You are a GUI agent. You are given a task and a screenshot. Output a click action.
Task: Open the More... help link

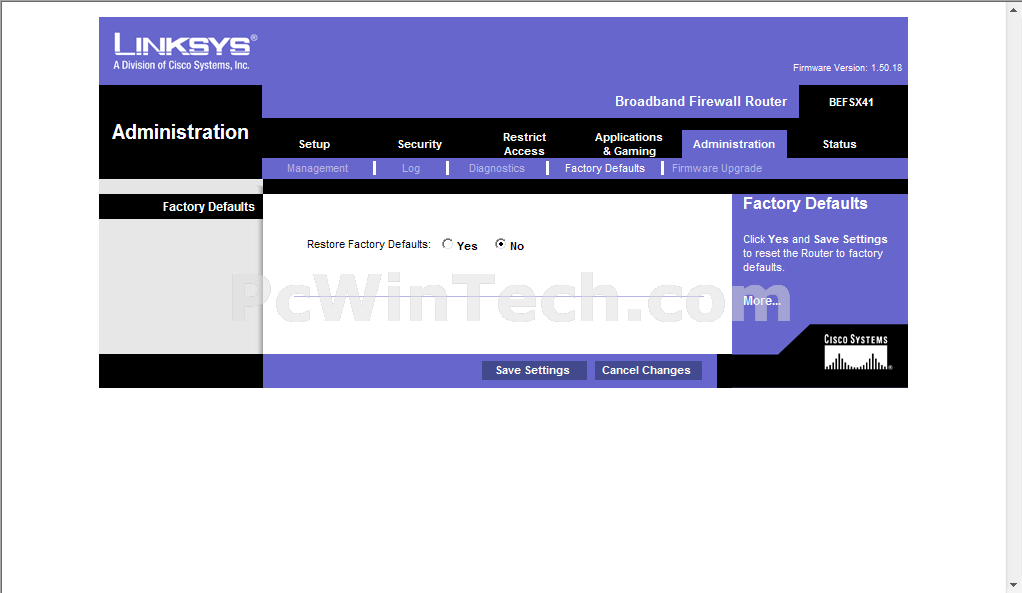762,300
